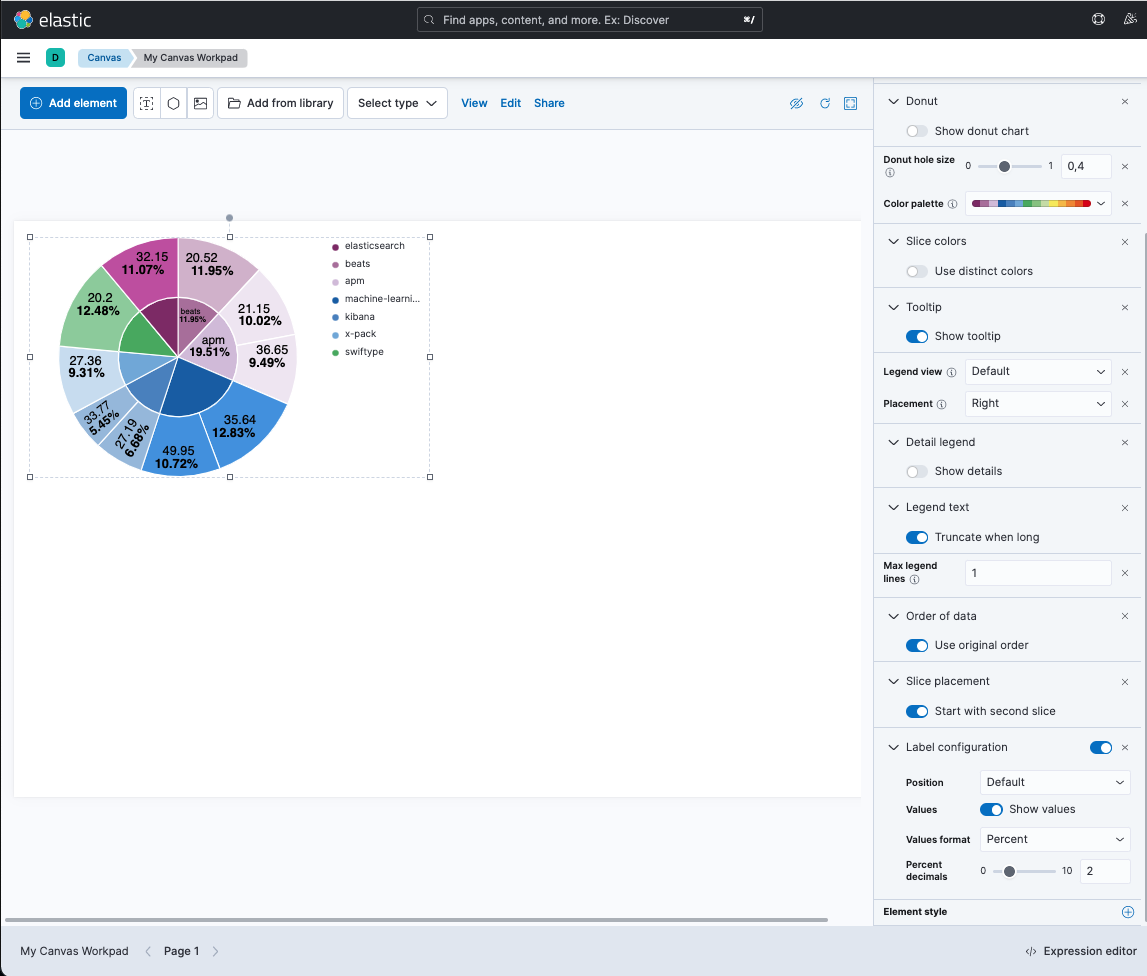Open Legend view Default dropdown
Viewport: 1147px width, 976px height.
pyautogui.click(x=1038, y=372)
